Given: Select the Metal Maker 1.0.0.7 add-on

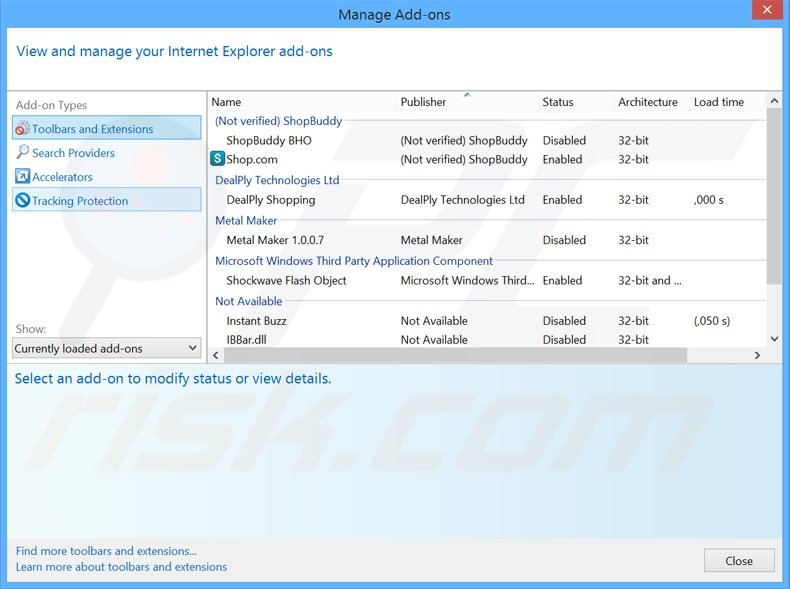Looking at the screenshot, I should tap(487, 240).
